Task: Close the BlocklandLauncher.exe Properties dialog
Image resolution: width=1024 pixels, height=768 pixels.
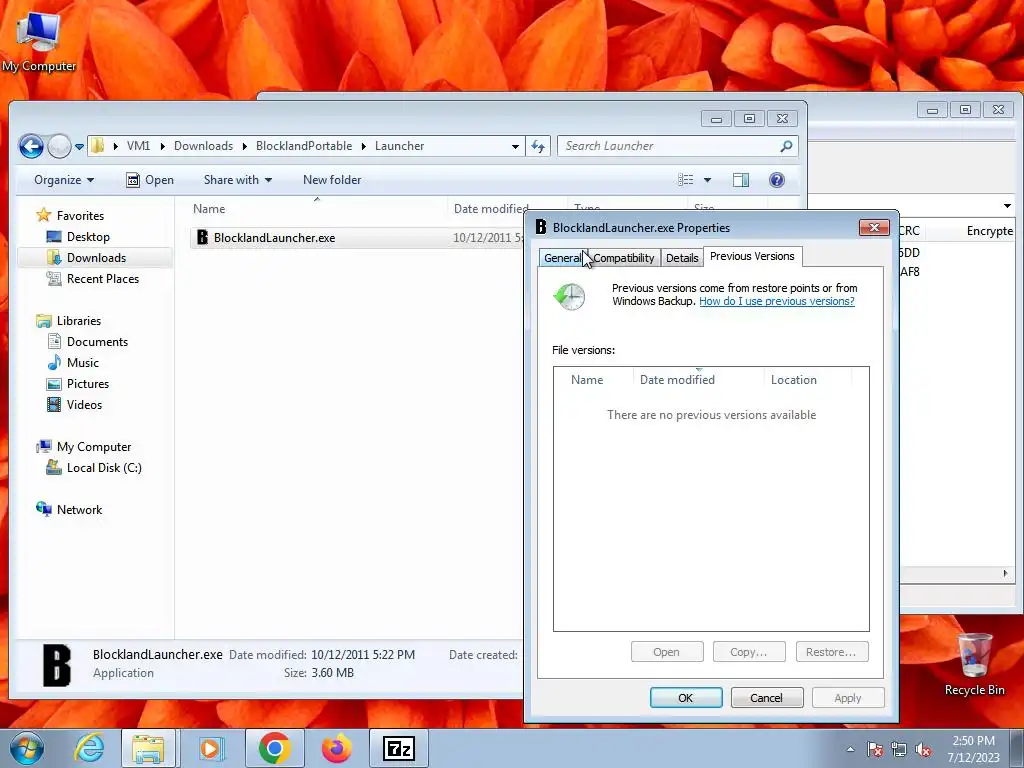Action: pyautogui.click(x=874, y=227)
